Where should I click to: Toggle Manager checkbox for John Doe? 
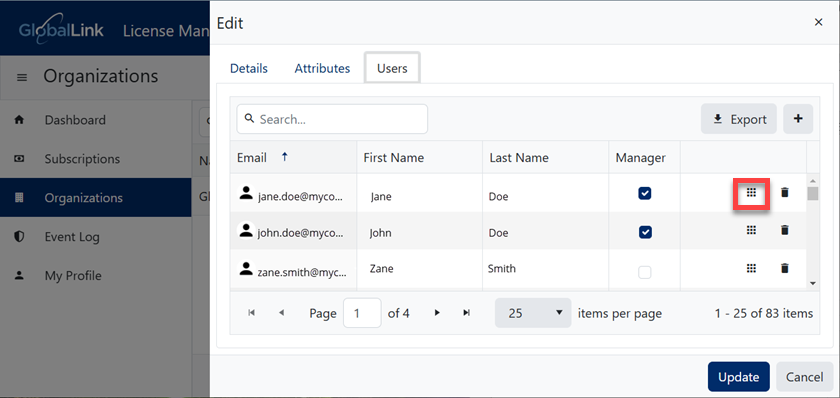click(x=645, y=232)
